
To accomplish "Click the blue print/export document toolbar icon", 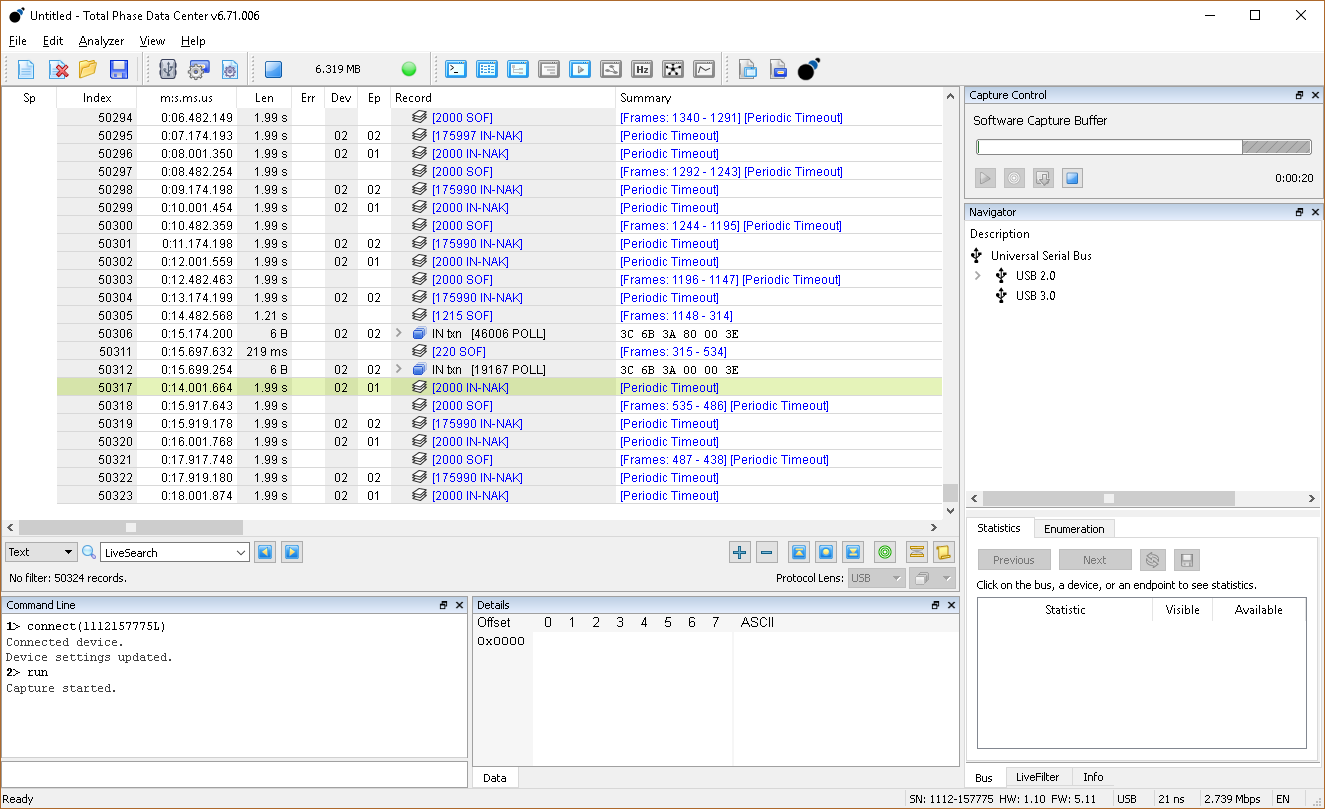I will point(778,69).
